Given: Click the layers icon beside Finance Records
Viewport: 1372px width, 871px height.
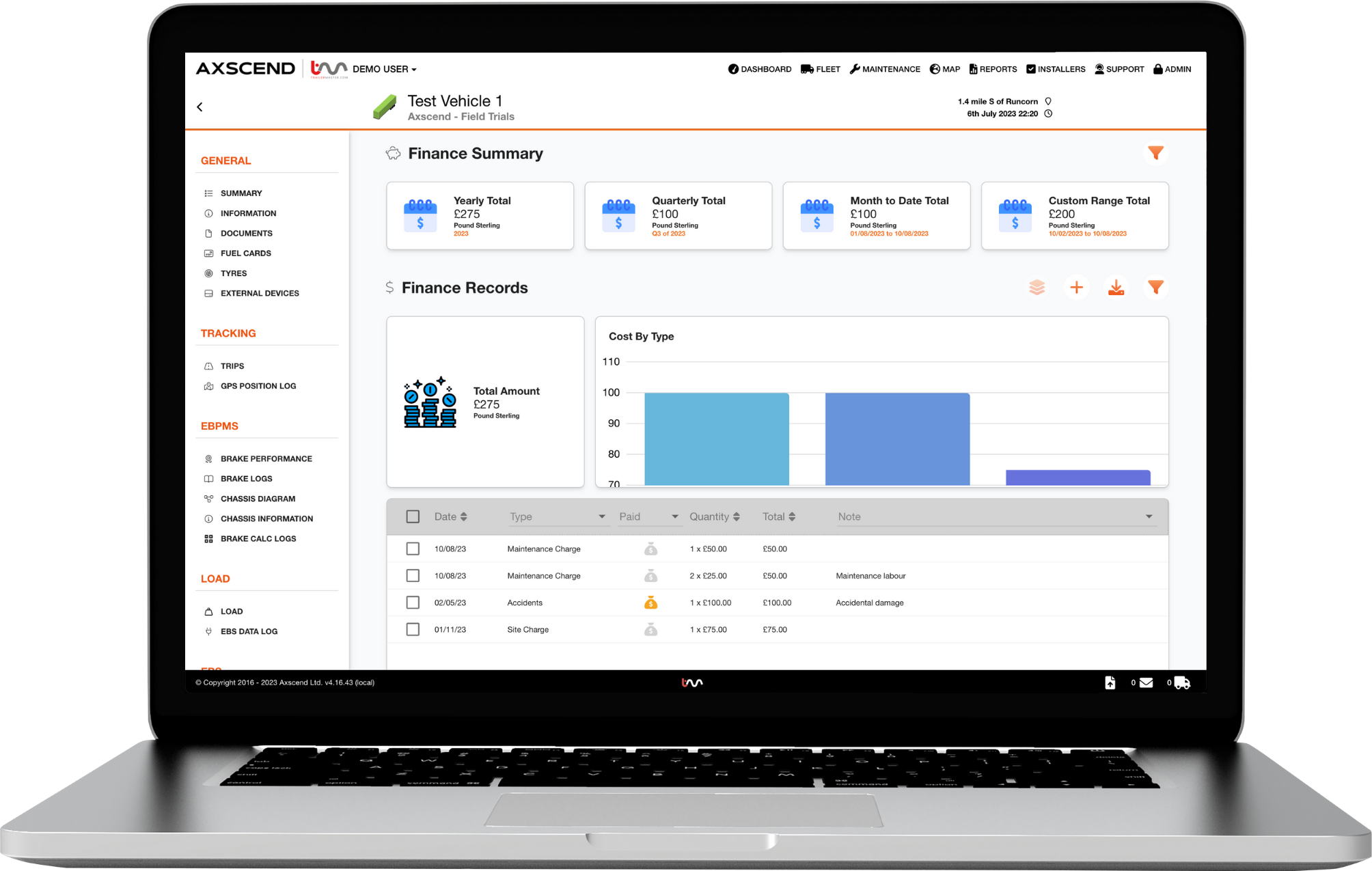Looking at the screenshot, I should click(x=1037, y=287).
